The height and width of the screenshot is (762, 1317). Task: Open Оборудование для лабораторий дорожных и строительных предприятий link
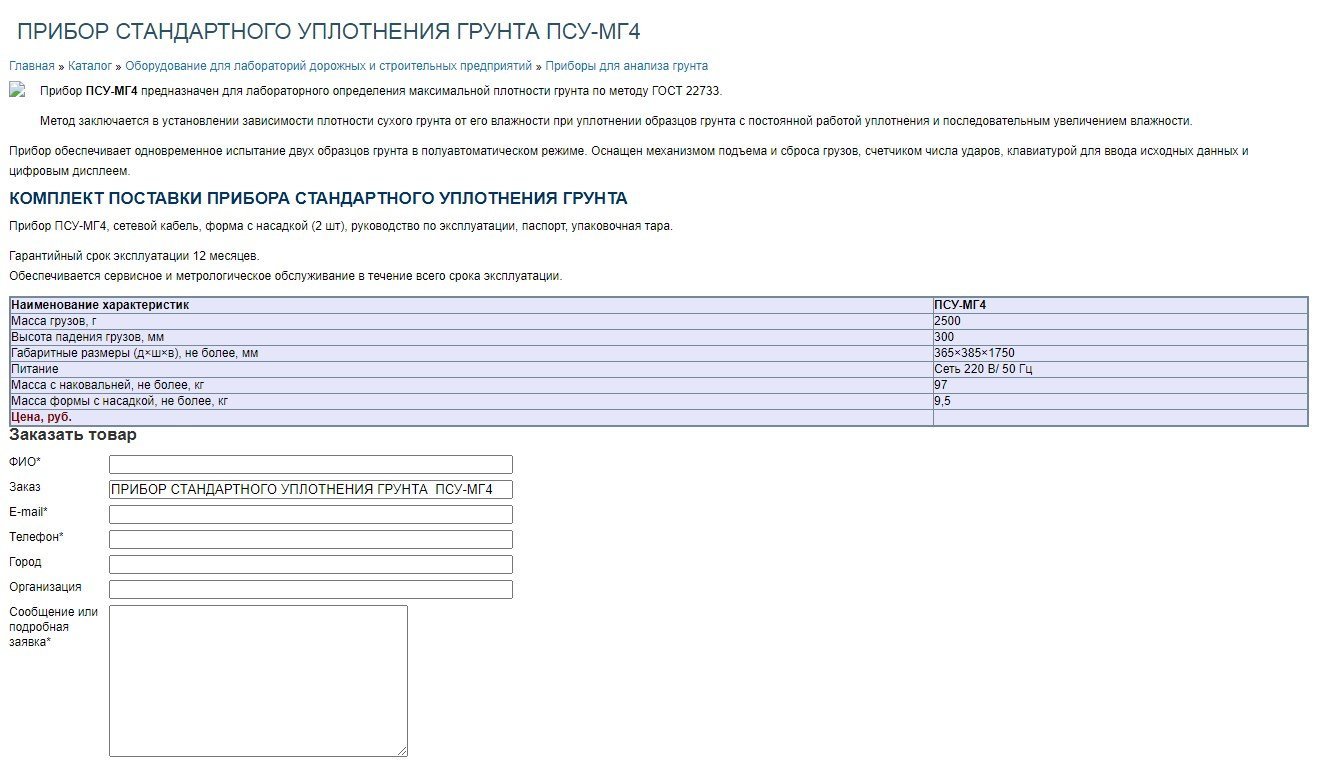[x=328, y=66]
